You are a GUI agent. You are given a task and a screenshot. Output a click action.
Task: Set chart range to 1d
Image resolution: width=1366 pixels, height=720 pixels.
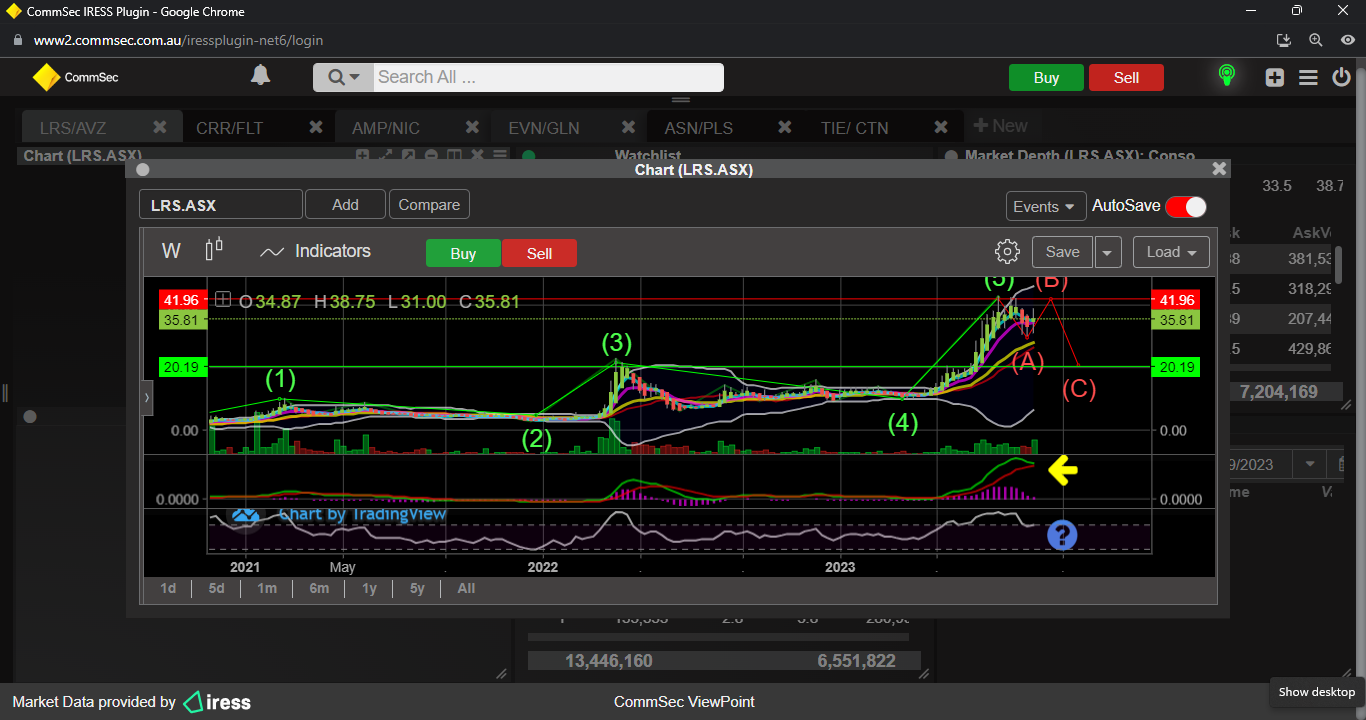tap(168, 588)
